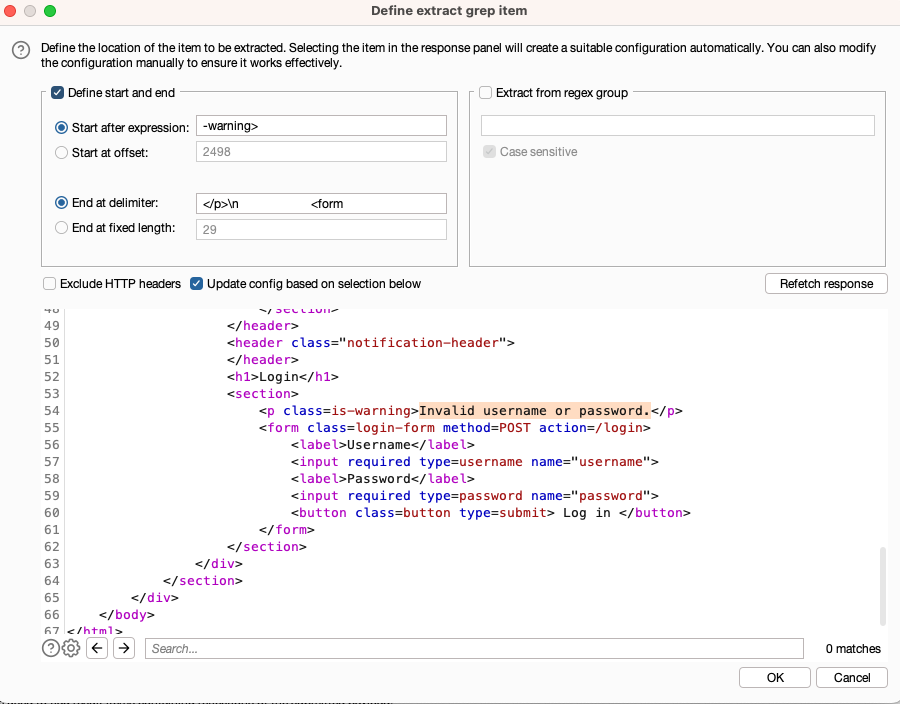The height and width of the screenshot is (704, 900).
Task: Click the regex group input box
Action: click(677, 125)
